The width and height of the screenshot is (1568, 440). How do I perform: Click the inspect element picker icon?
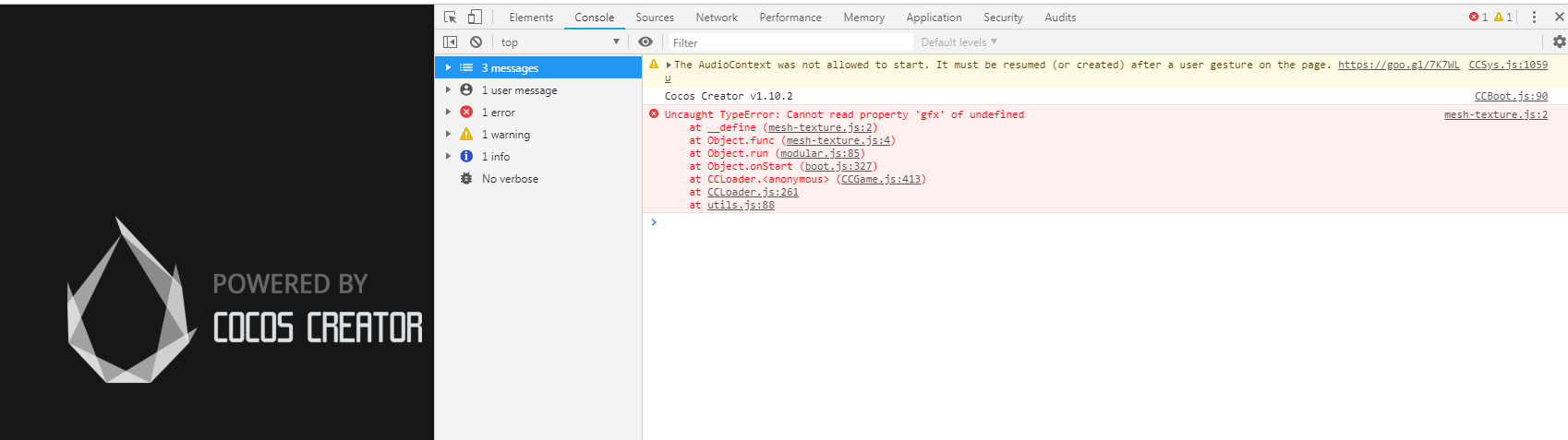(451, 18)
